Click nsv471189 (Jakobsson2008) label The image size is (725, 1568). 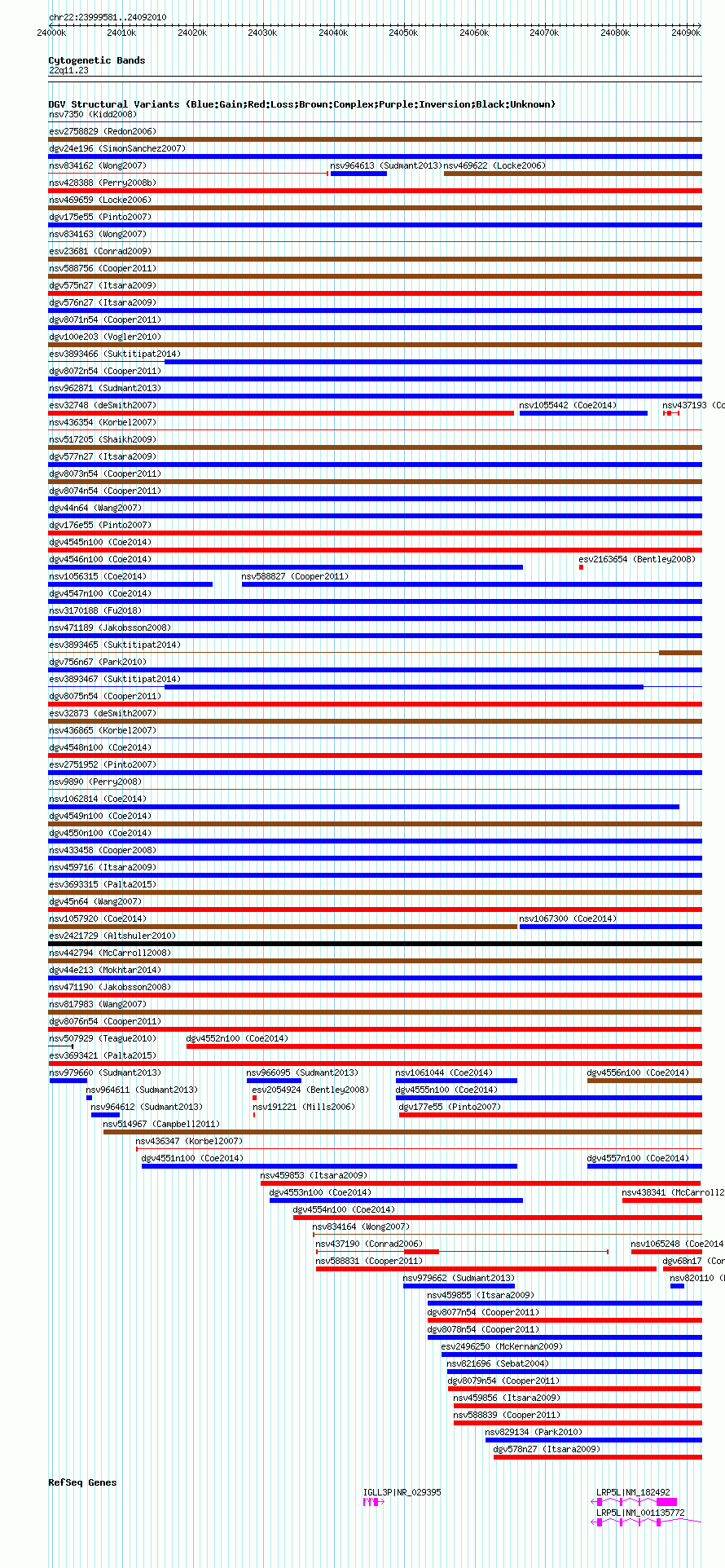(110, 628)
